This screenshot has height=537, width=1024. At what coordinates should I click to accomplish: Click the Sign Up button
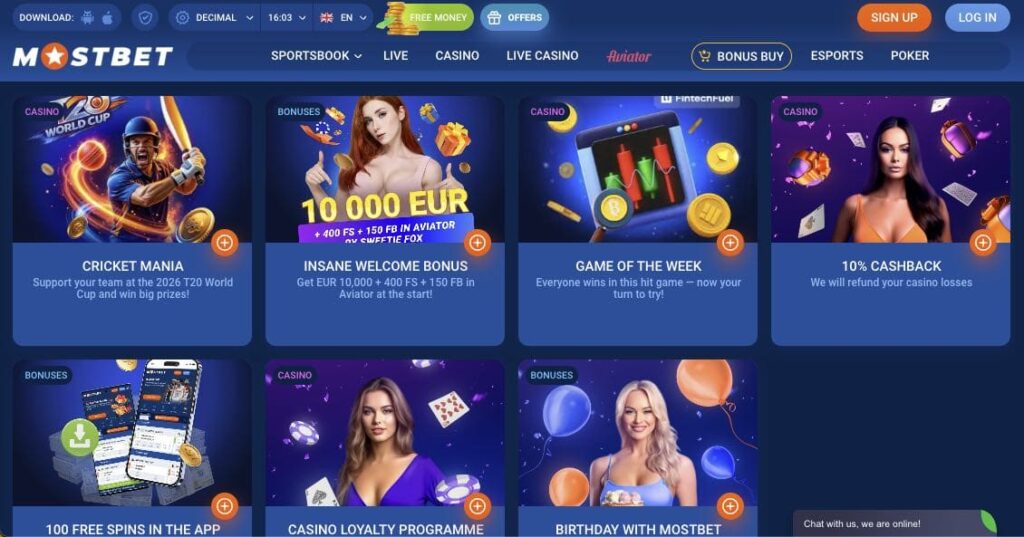pos(894,18)
